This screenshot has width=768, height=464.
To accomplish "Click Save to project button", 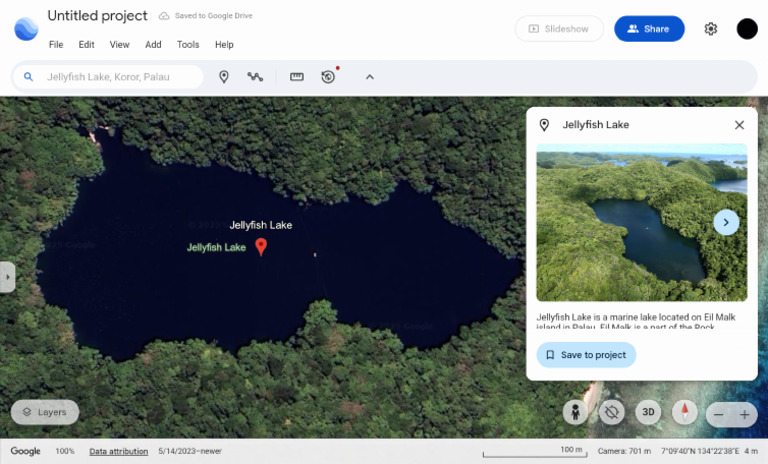I will (586, 355).
